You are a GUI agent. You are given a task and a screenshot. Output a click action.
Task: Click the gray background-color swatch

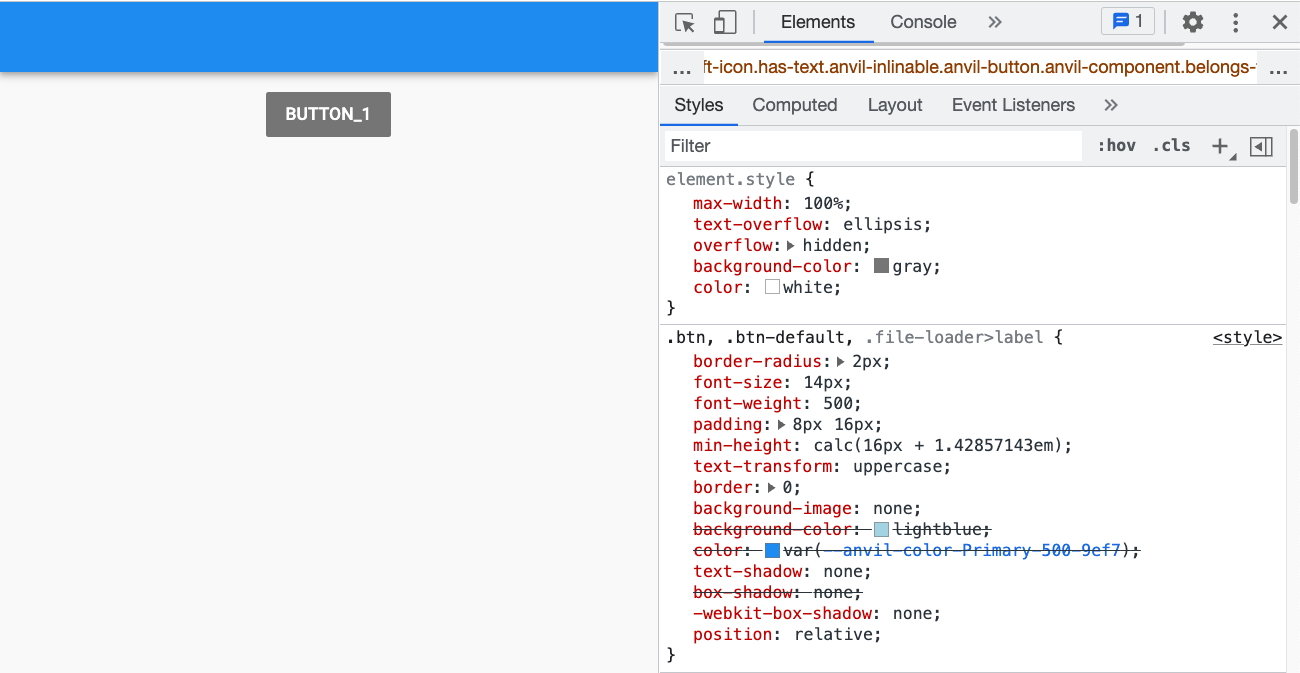point(881,266)
